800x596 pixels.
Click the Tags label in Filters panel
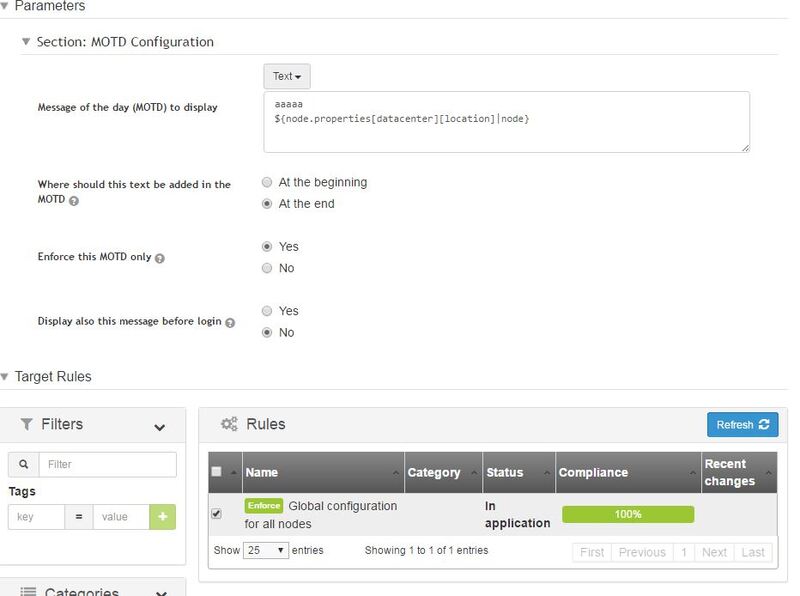[22, 491]
